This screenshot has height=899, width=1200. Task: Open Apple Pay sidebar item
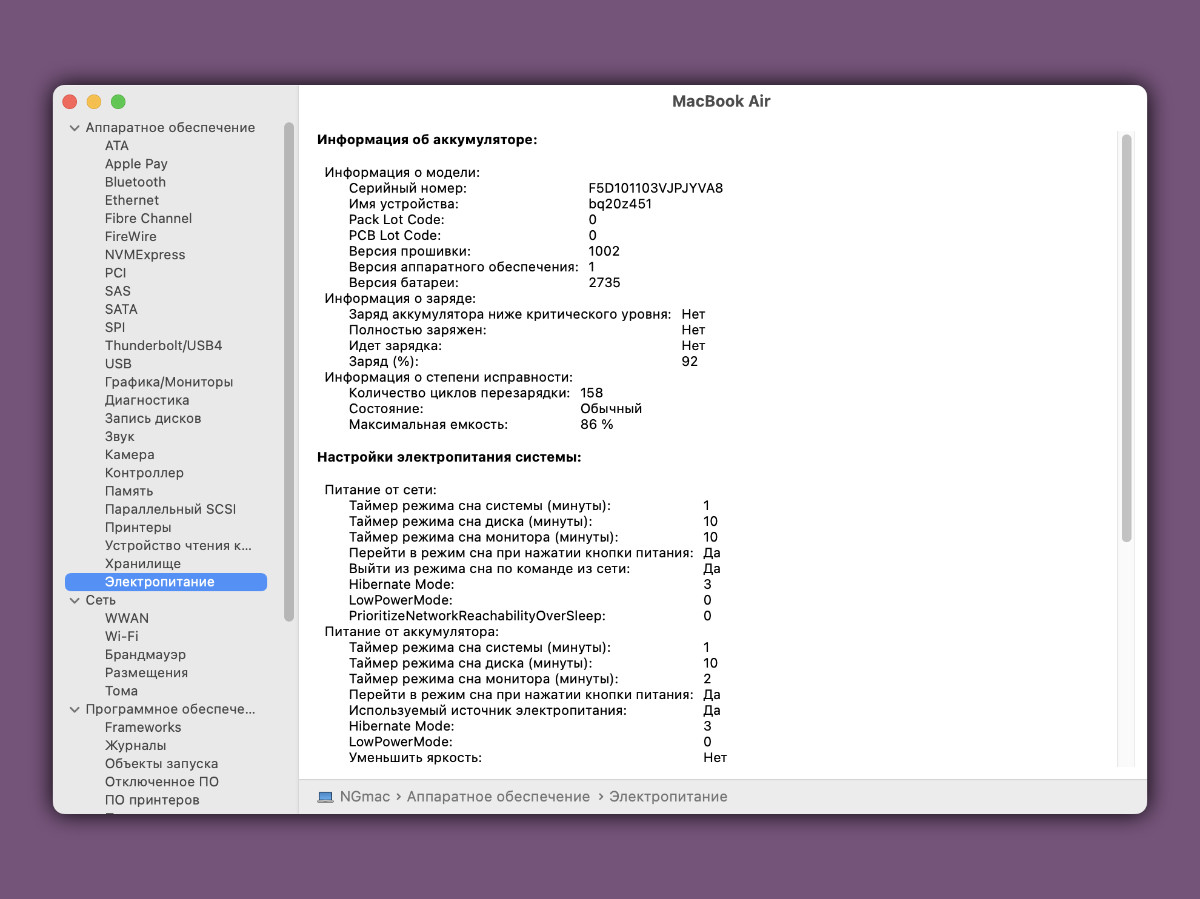(136, 164)
